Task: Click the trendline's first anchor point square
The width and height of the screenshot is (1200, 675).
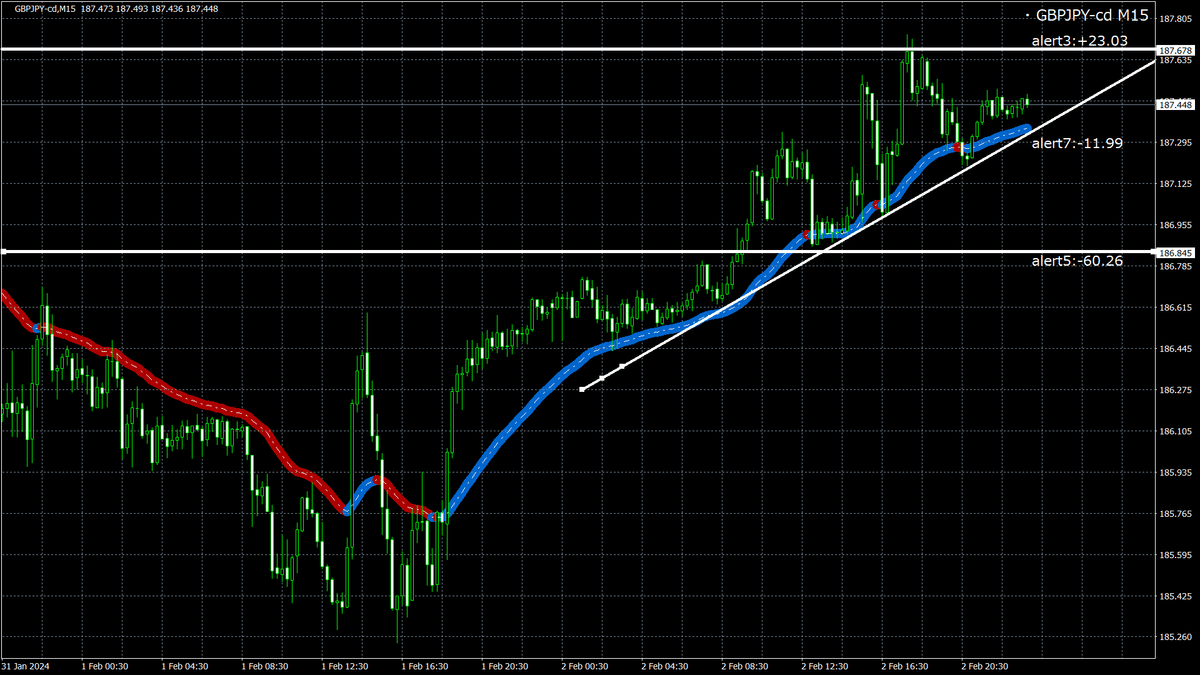Action: [x=582, y=389]
